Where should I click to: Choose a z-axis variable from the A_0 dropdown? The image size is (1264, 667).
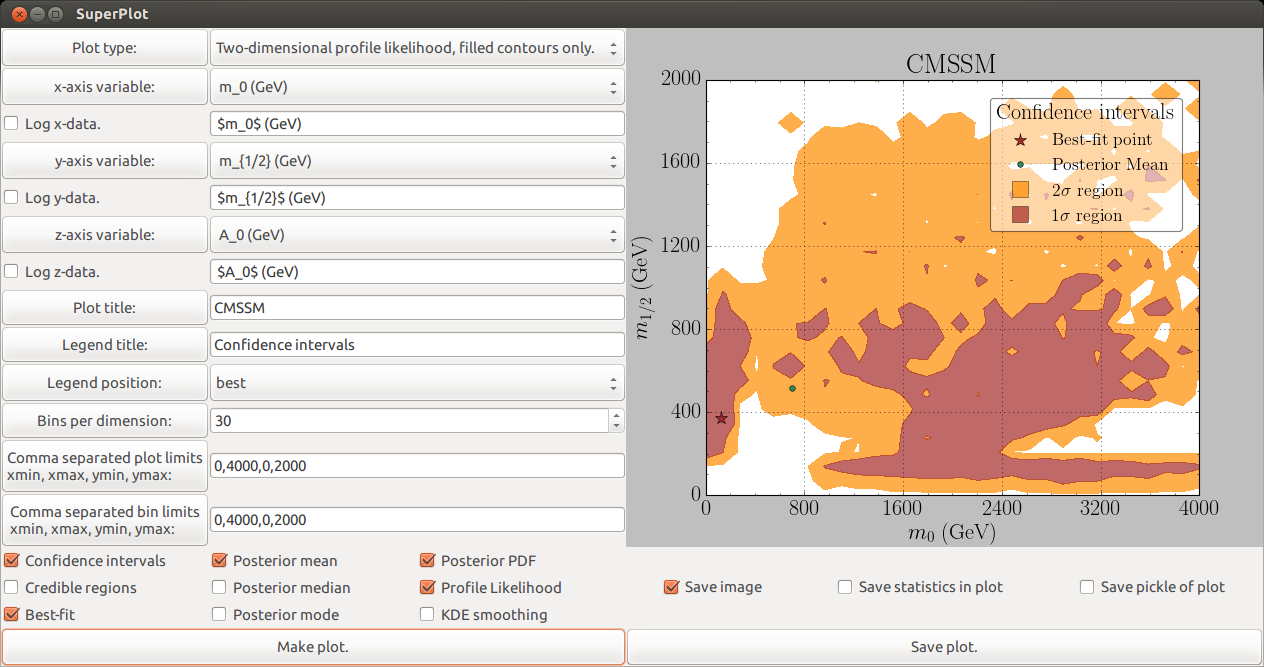coord(417,235)
